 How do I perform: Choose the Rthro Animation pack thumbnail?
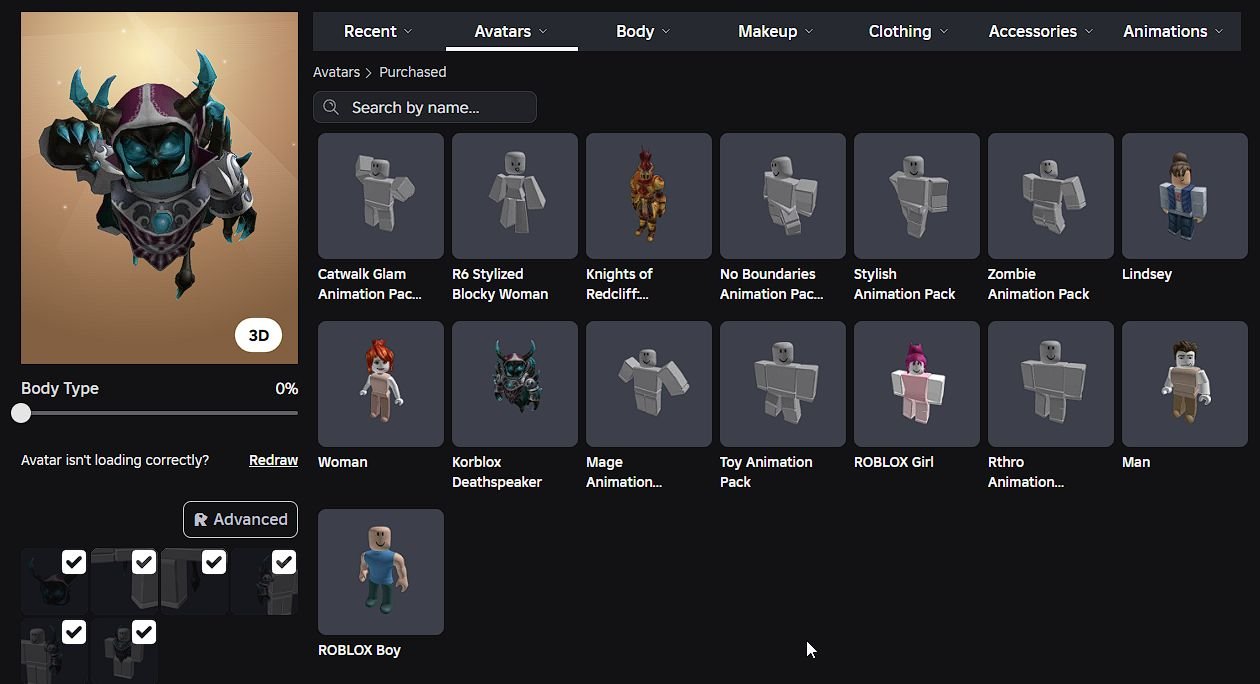pos(1051,384)
